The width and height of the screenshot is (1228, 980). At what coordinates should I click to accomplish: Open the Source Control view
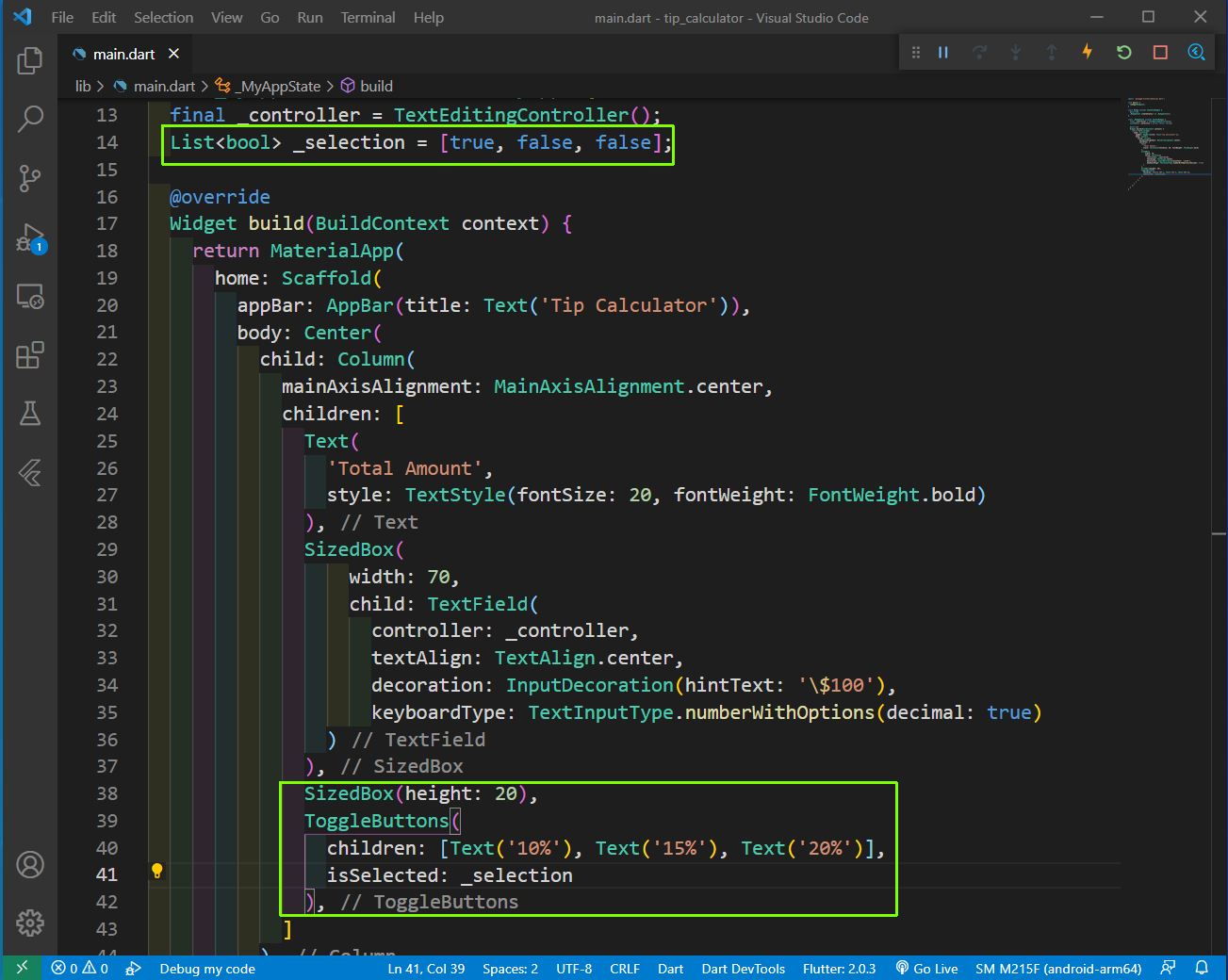click(x=30, y=178)
